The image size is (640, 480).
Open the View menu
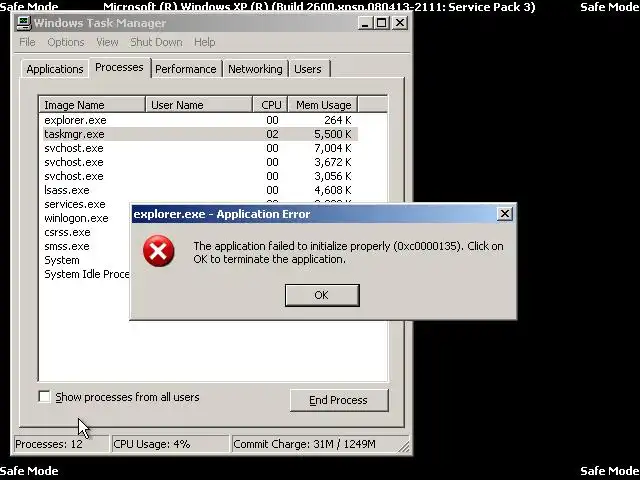107,42
